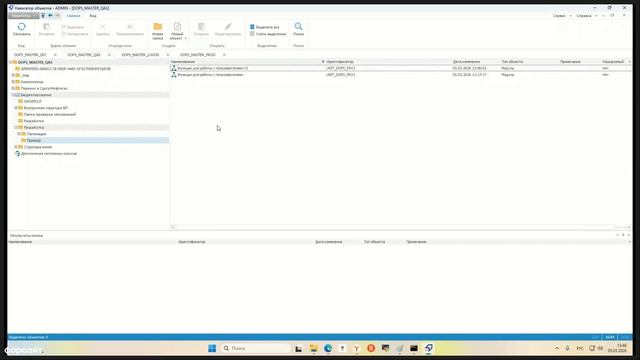Collapse the Разработка folder containing Пагинация
640x360 pixels.
[16, 127]
